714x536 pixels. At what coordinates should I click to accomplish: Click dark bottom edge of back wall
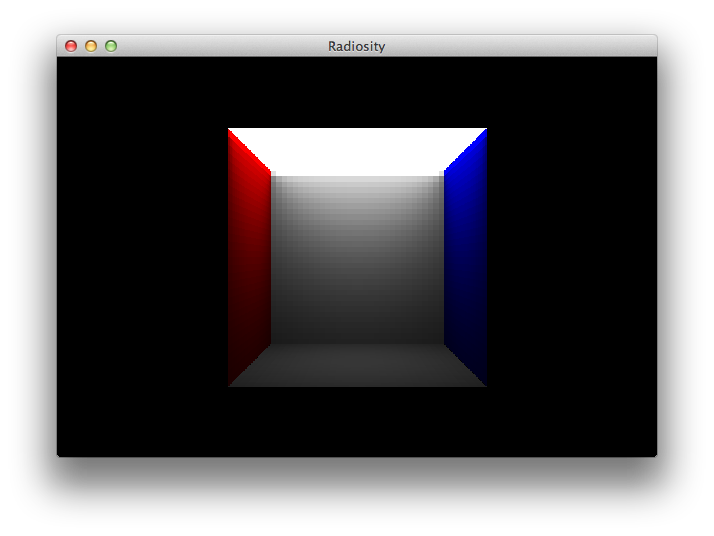357,337
